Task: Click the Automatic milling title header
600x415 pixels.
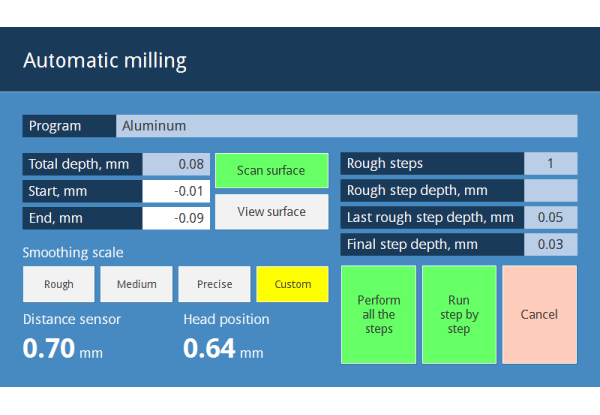Action: pos(105,60)
